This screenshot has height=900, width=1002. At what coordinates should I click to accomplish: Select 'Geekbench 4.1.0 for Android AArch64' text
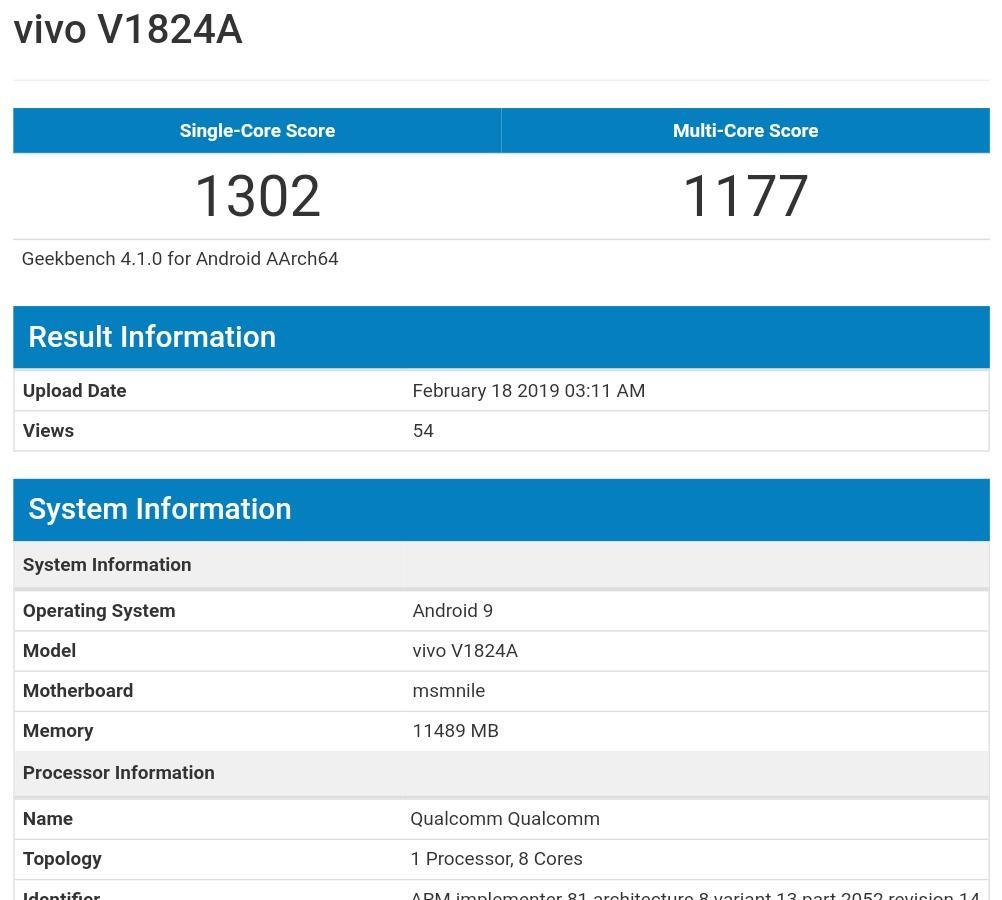click(180, 259)
